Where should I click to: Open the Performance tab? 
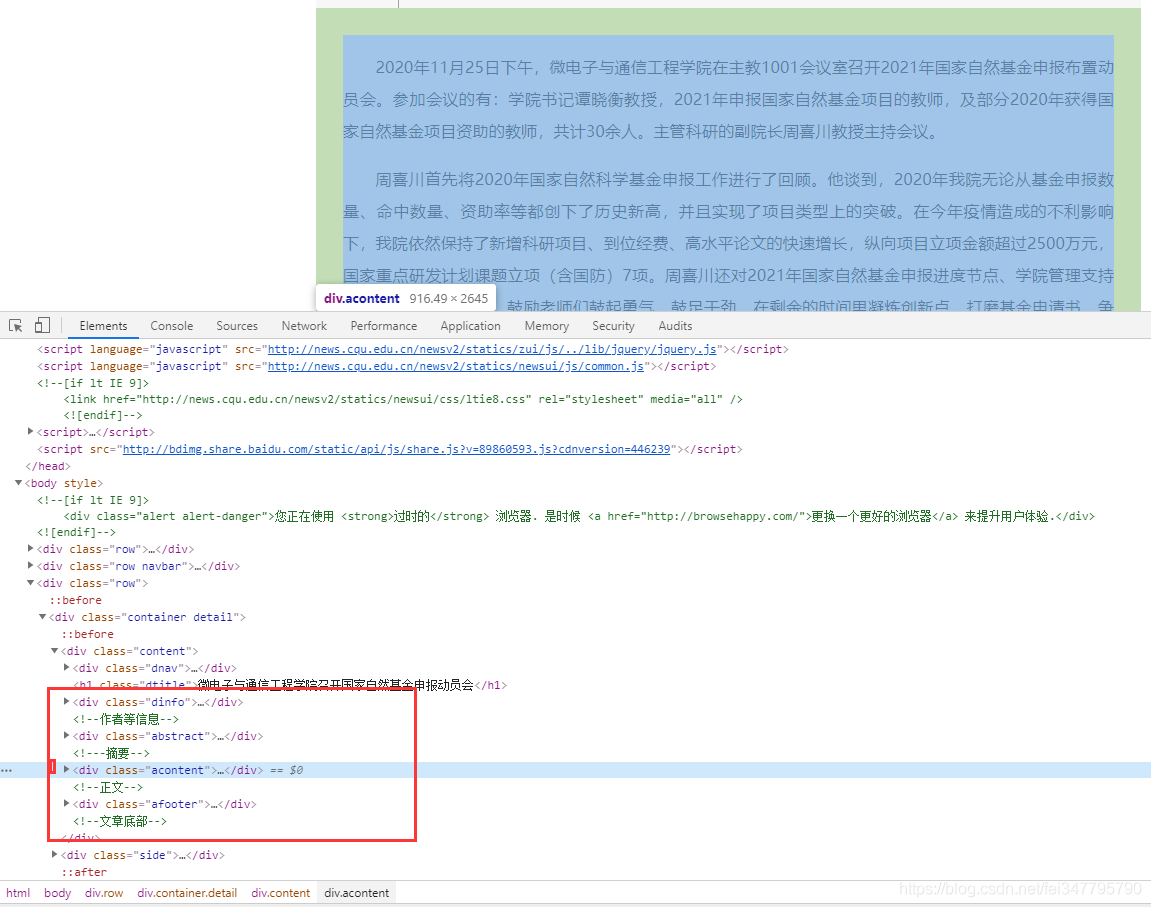coord(384,326)
